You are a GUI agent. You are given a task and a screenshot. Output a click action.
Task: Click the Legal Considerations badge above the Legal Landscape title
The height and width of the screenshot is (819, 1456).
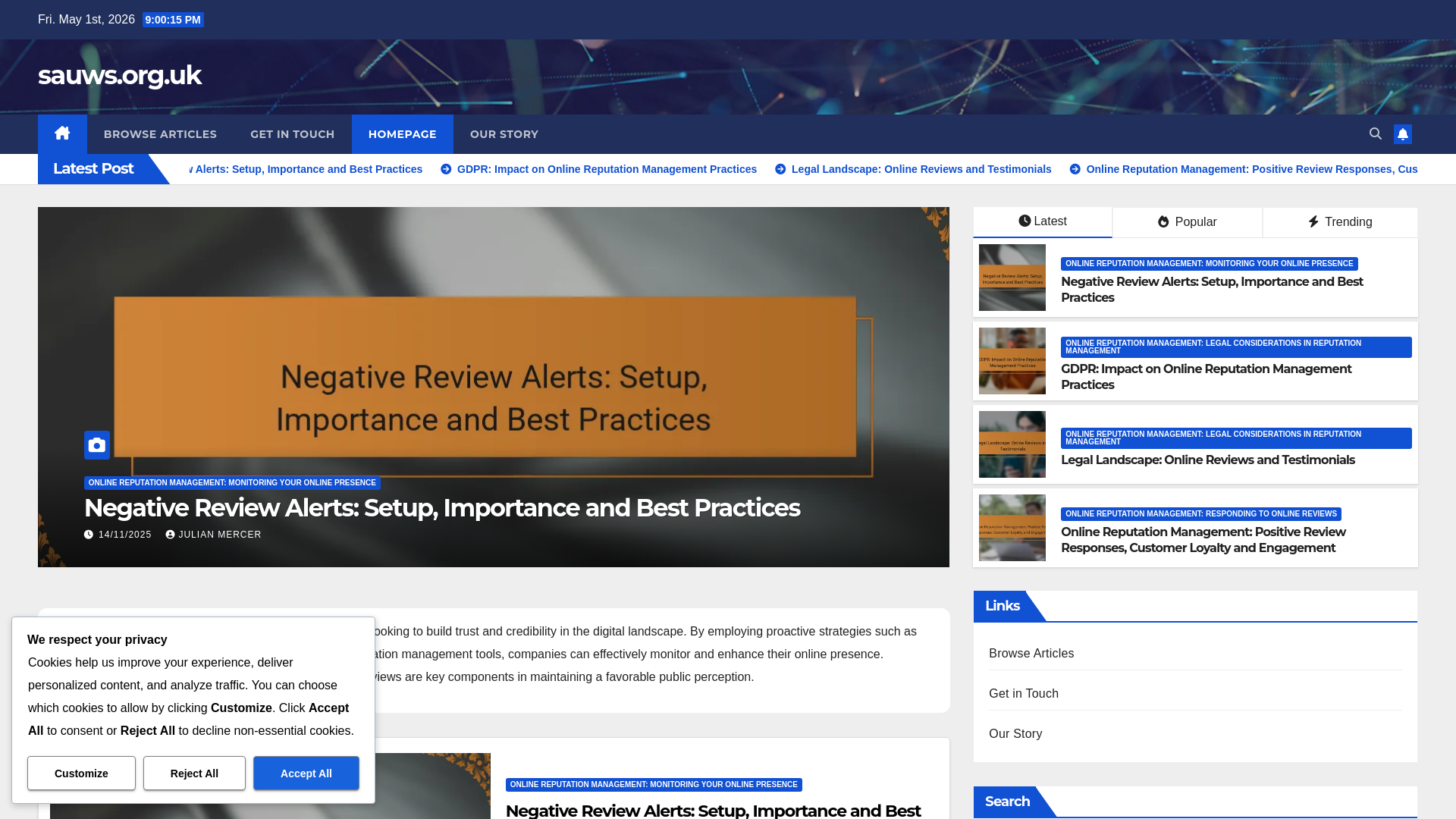pos(1236,438)
